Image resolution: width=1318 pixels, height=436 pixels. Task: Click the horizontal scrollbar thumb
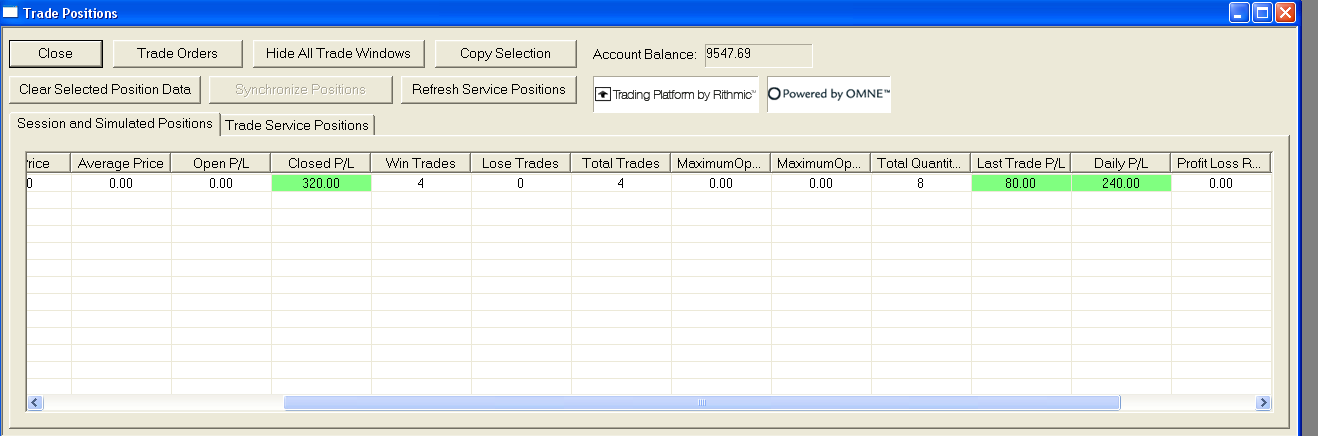click(702, 402)
